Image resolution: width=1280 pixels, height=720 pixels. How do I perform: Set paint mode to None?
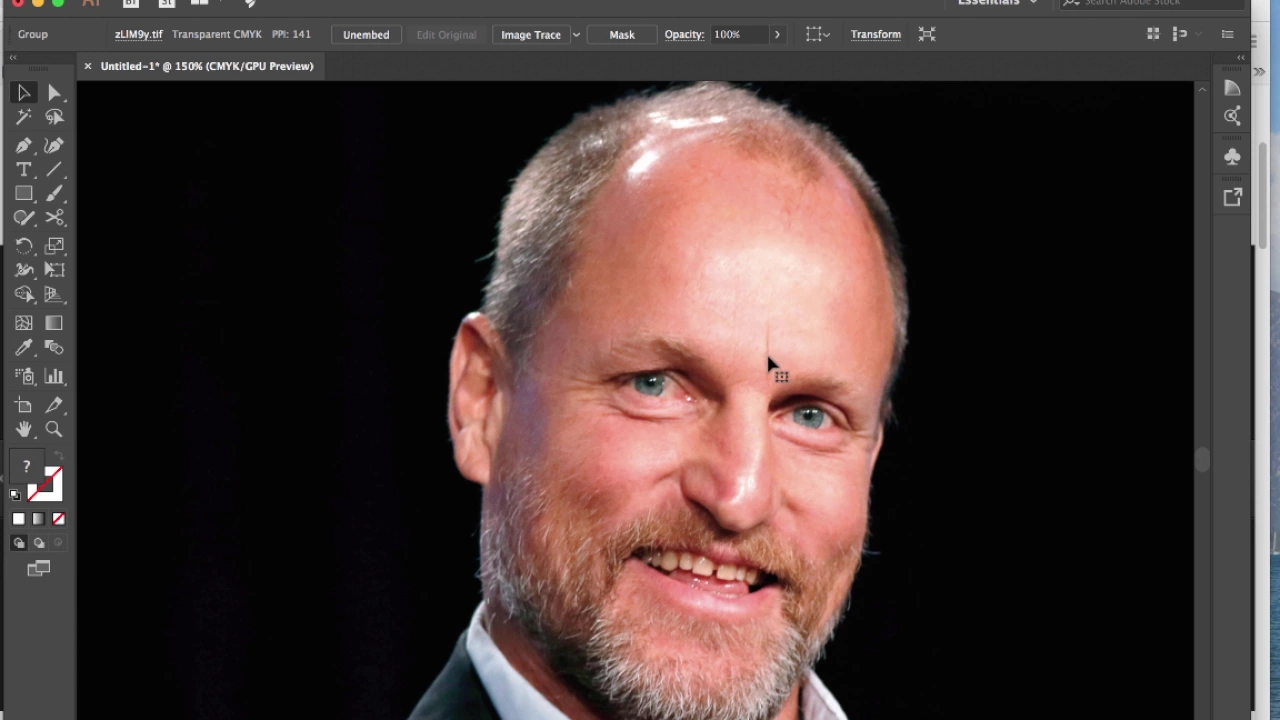(58, 519)
